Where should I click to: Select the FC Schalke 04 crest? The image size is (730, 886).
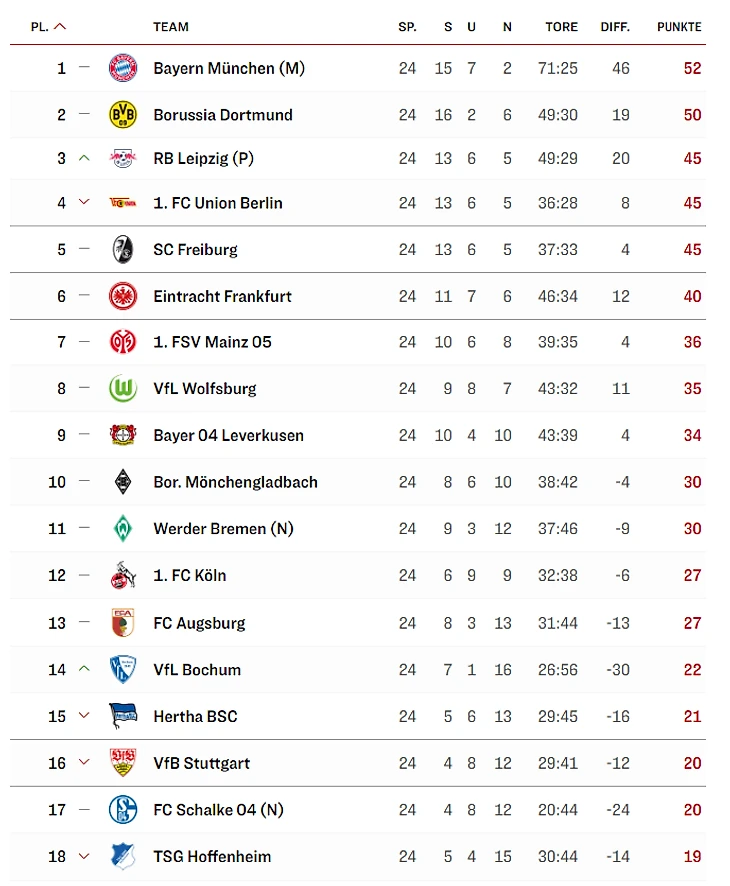pyautogui.click(x=123, y=810)
